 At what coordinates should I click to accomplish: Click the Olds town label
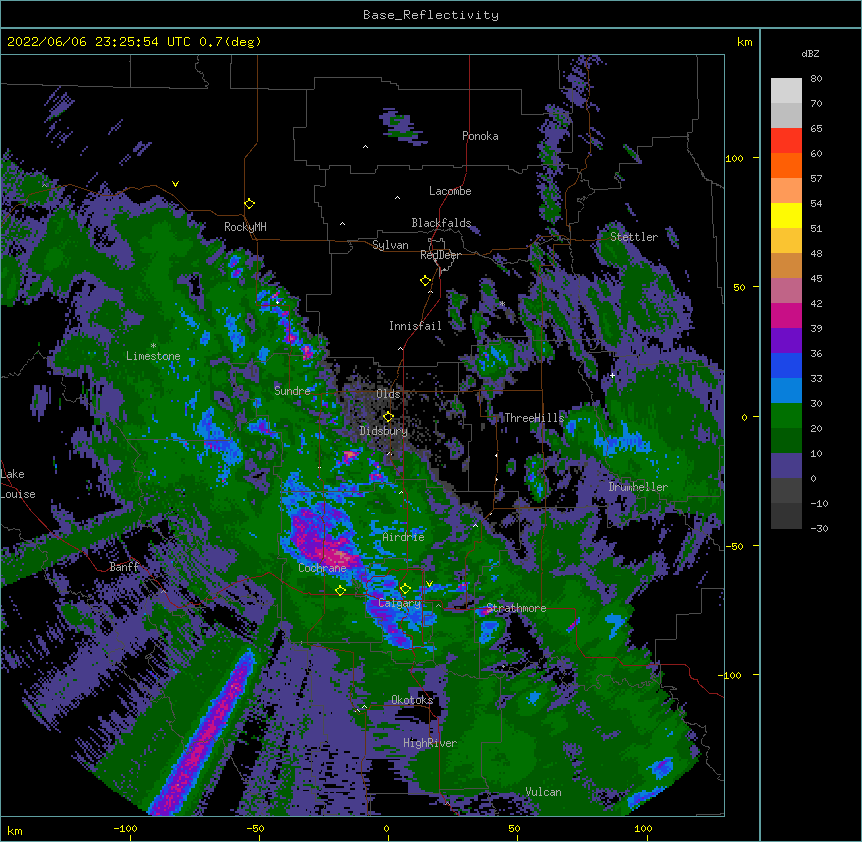[x=388, y=394]
